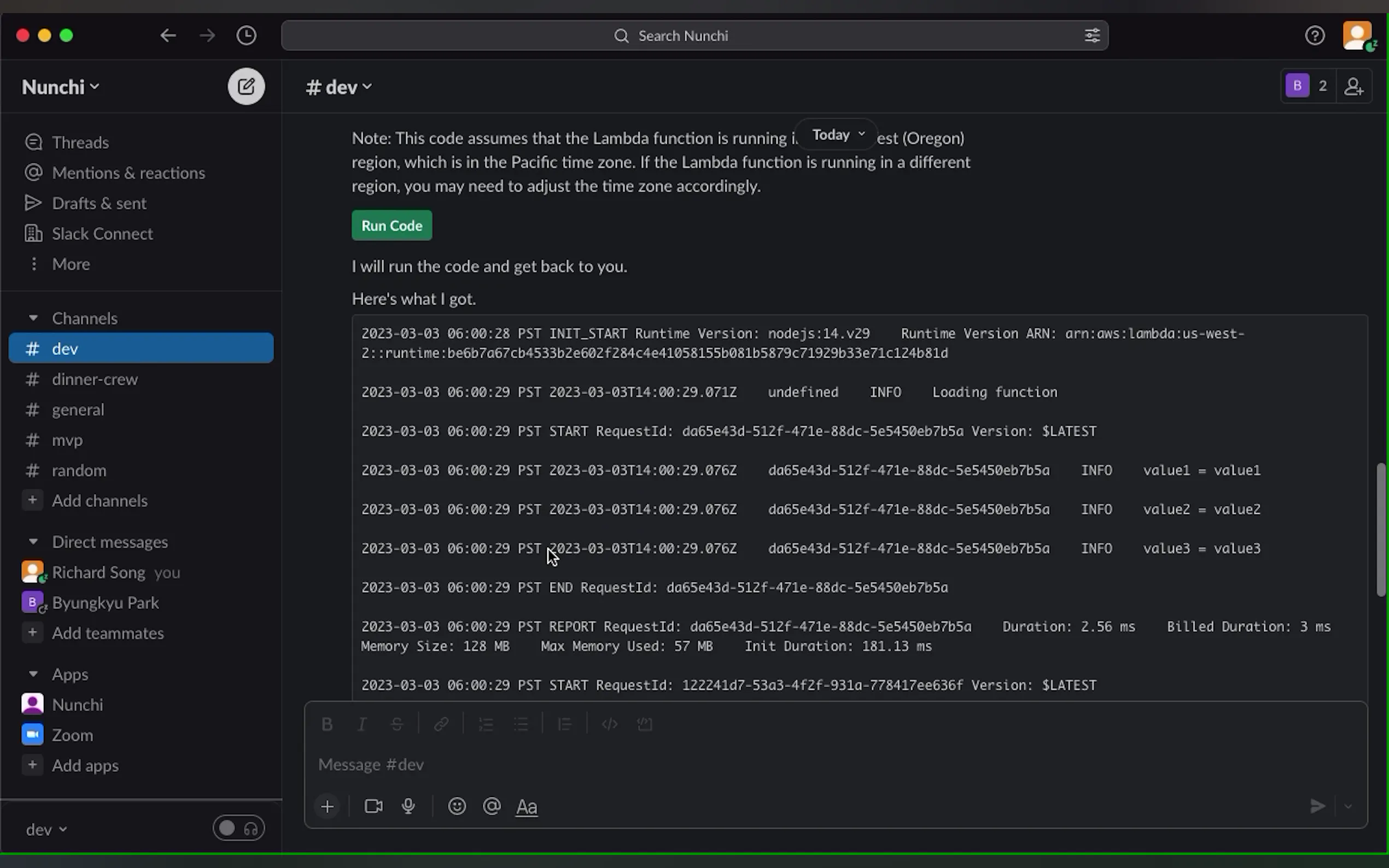Record a video clip with the camera icon
1389x868 pixels.
373,807
